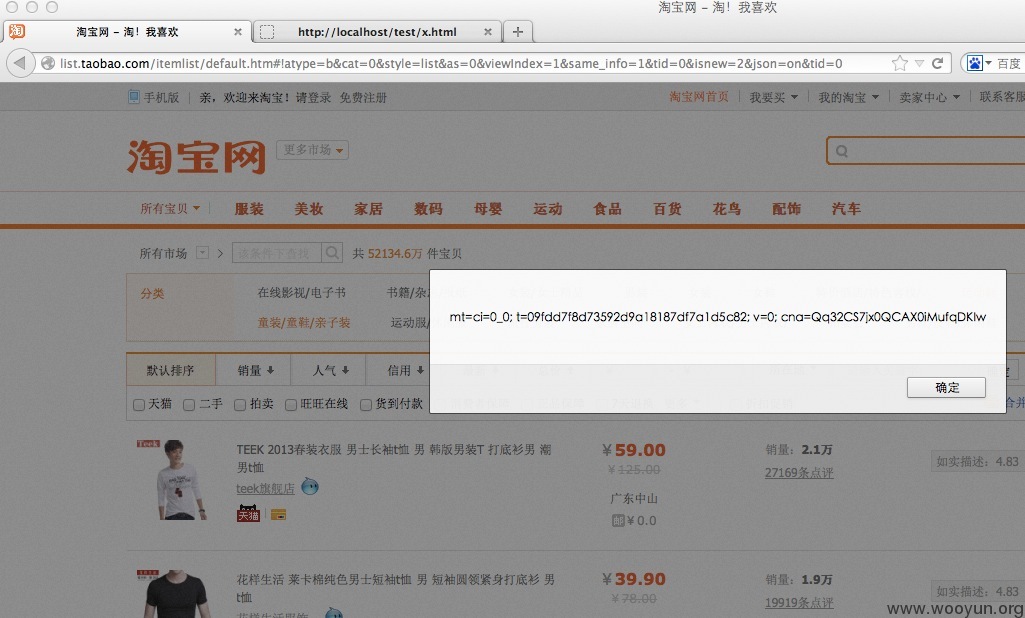Open the 食品 category
Screen dimensions: 1025x618
tap(607, 209)
